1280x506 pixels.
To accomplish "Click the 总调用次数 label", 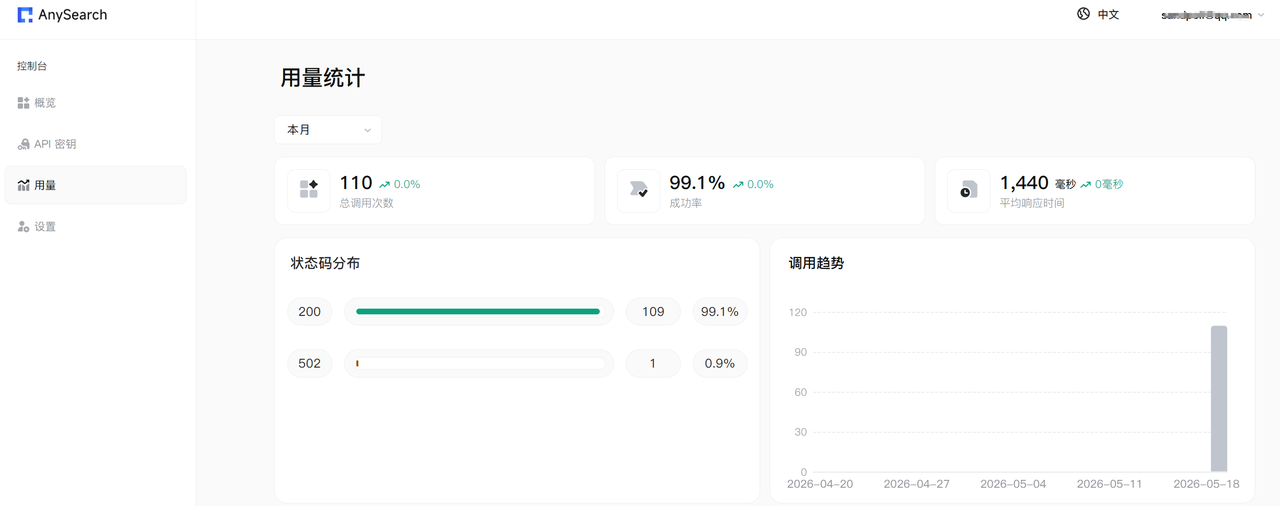I will 367,203.
